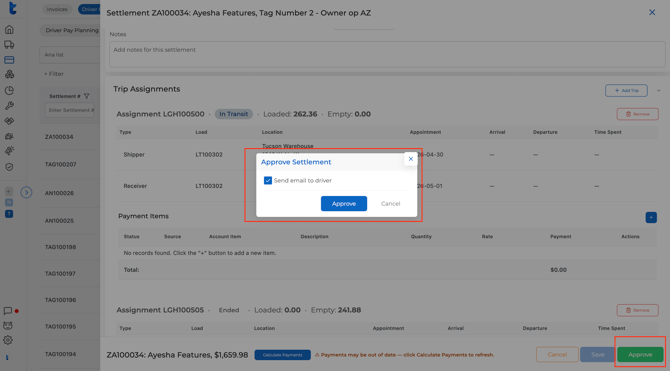Image resolution: width=670 pixels, height=371 pixels.
Task: Open the Ana list dropdown
Action: (70, 55)
